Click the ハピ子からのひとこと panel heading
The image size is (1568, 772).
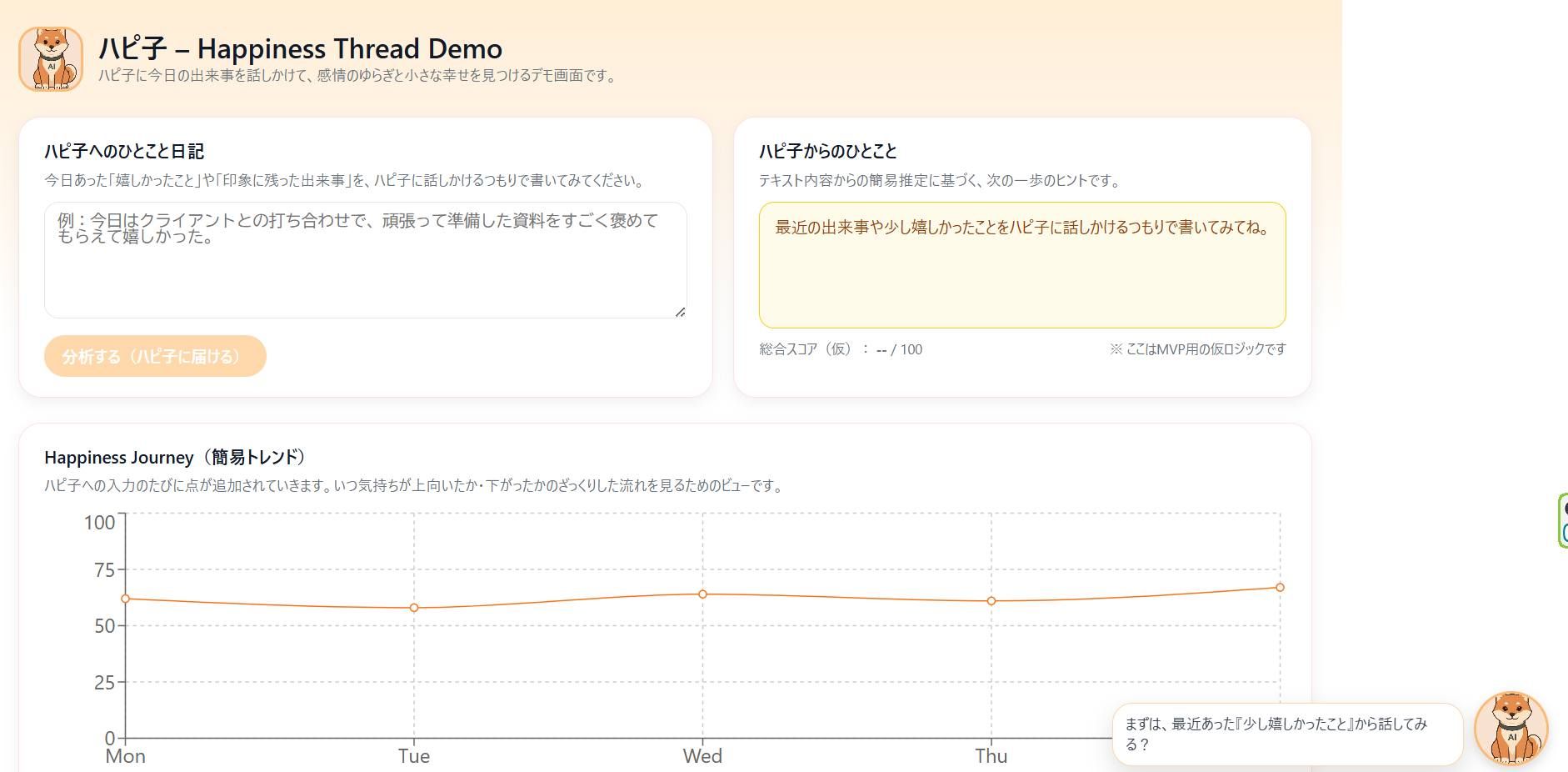point(827,151)
